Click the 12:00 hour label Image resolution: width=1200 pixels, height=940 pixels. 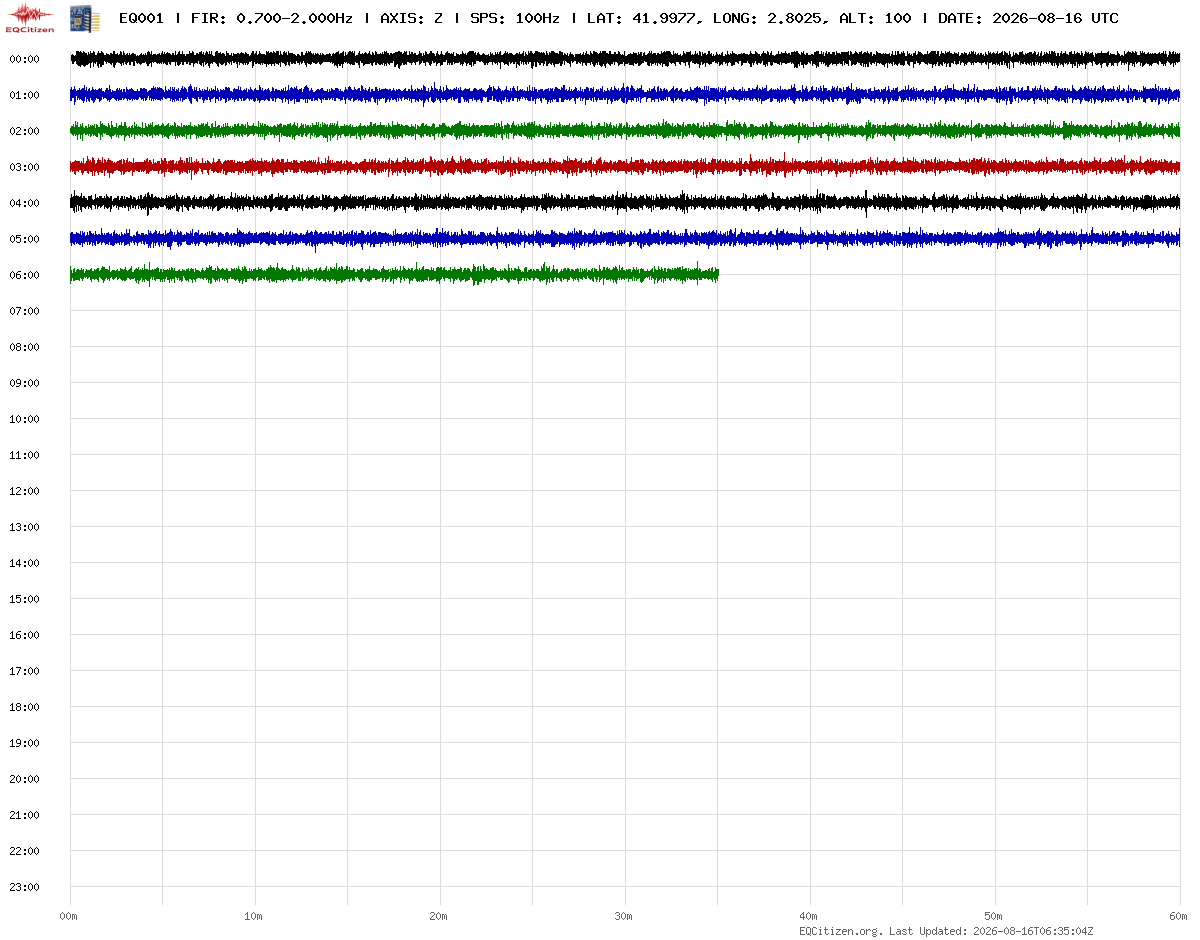pos(24,491)
